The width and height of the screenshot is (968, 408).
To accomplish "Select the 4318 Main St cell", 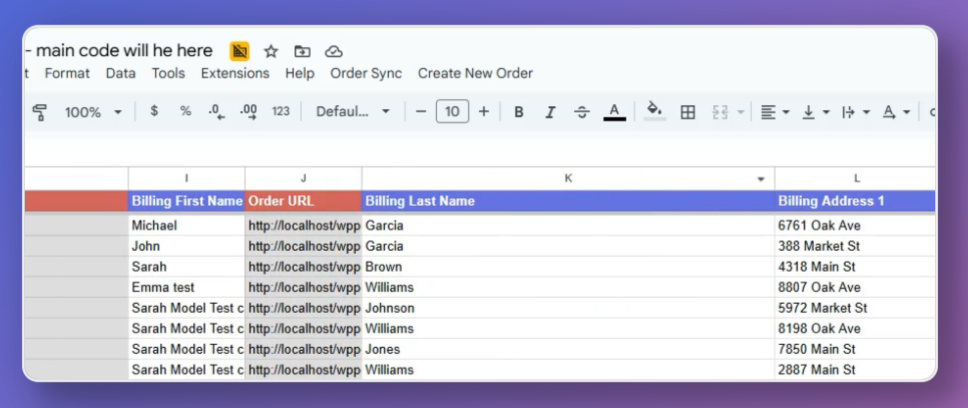I will tap(856, 267).
